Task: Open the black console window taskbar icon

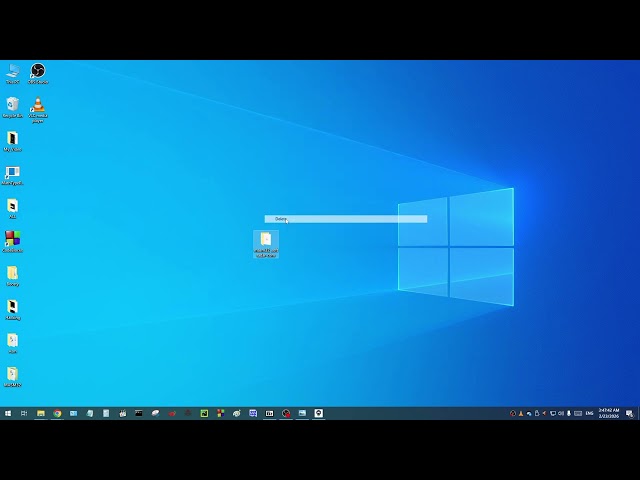Action: click(139, 413)
